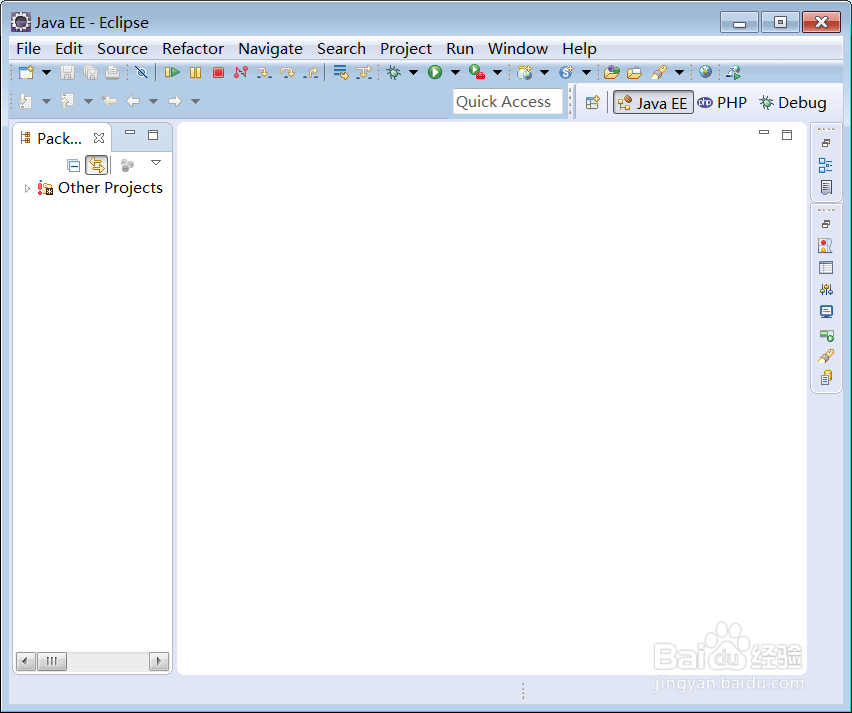Click the Step Into icon
The image size is (852, 713).
click(x=264, y=72)
